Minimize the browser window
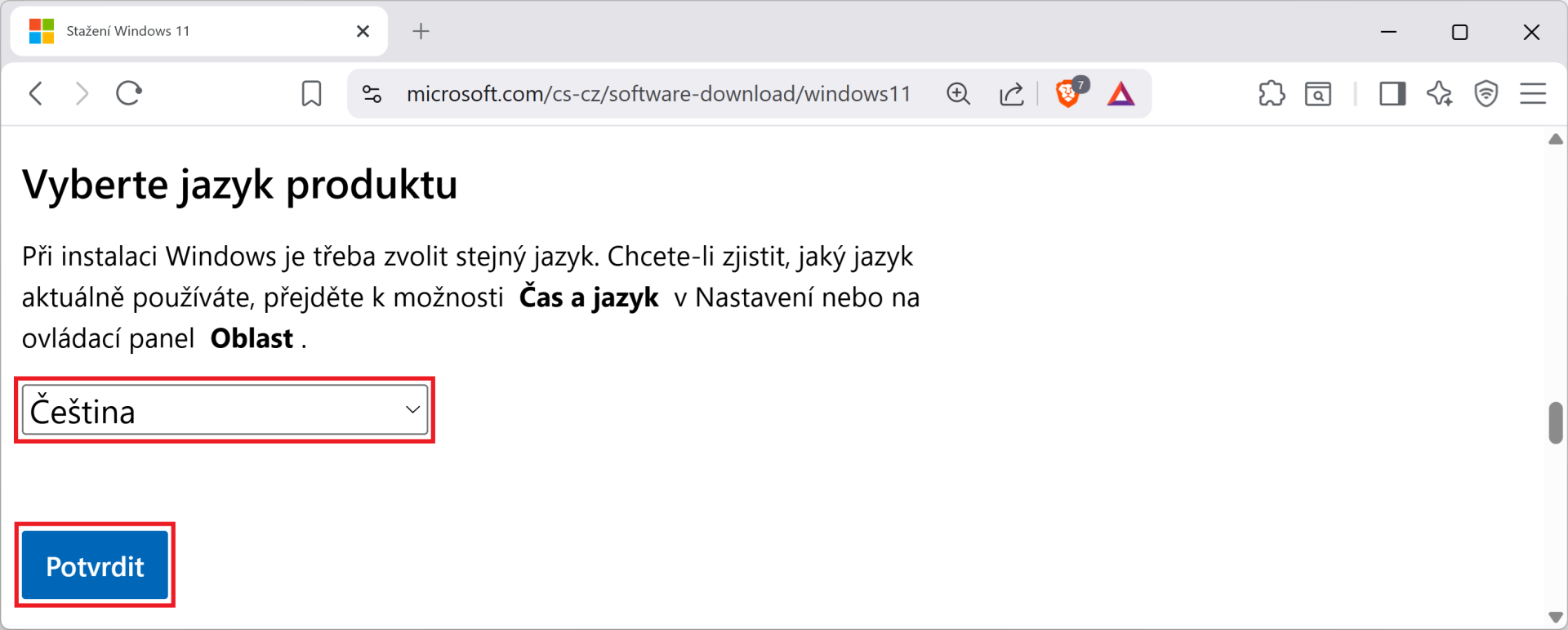This screenshot has height=630, width=1568. [x=1388, y=32]
